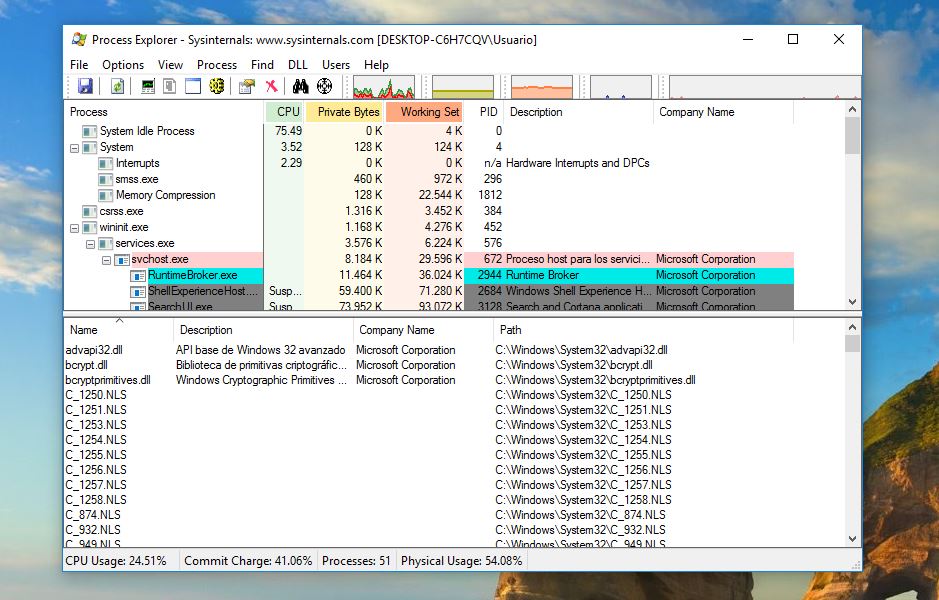Viewport: 939px width, 600px height.
Task: Sort by the Private Bytes column header
Action: click(344, 112)
